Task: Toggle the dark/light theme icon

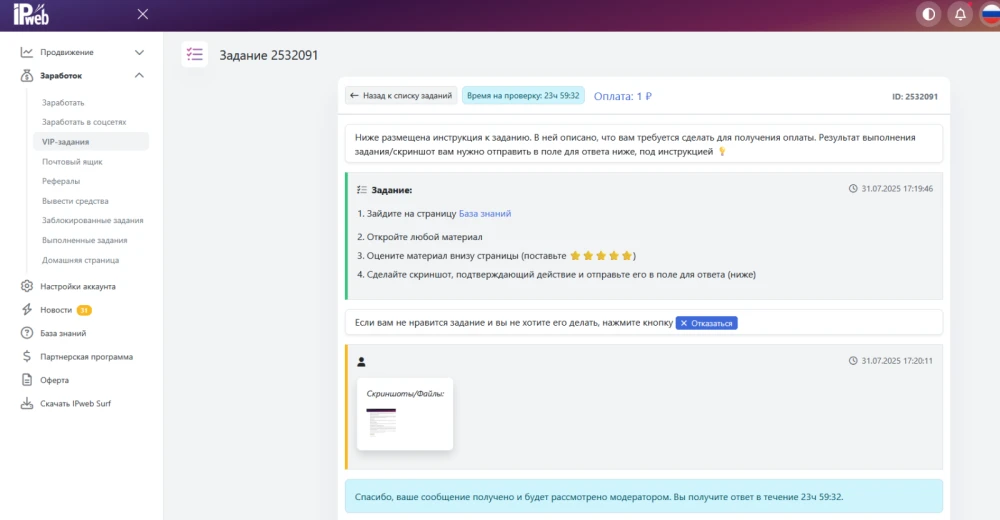Action: pyautogui.click(x=929, y=14)
